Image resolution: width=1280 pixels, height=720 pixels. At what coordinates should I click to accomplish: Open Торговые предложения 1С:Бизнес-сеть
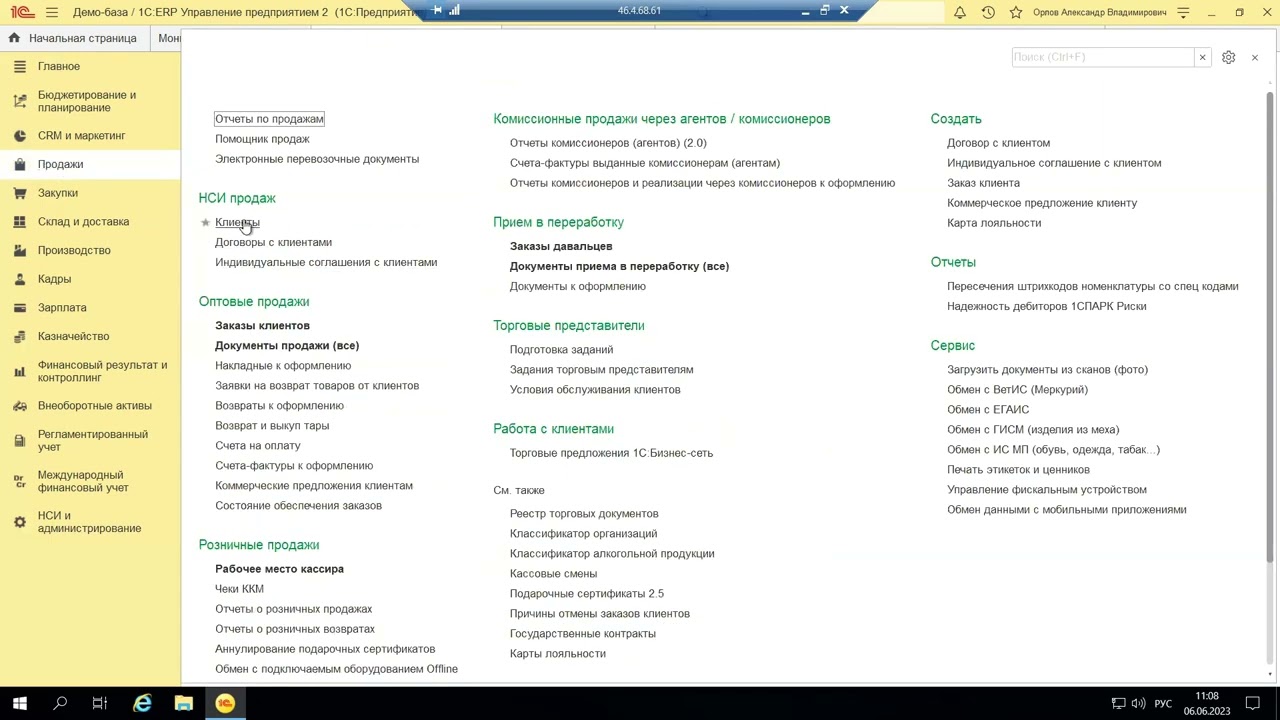pyautogui.click(x=611, y=453)
